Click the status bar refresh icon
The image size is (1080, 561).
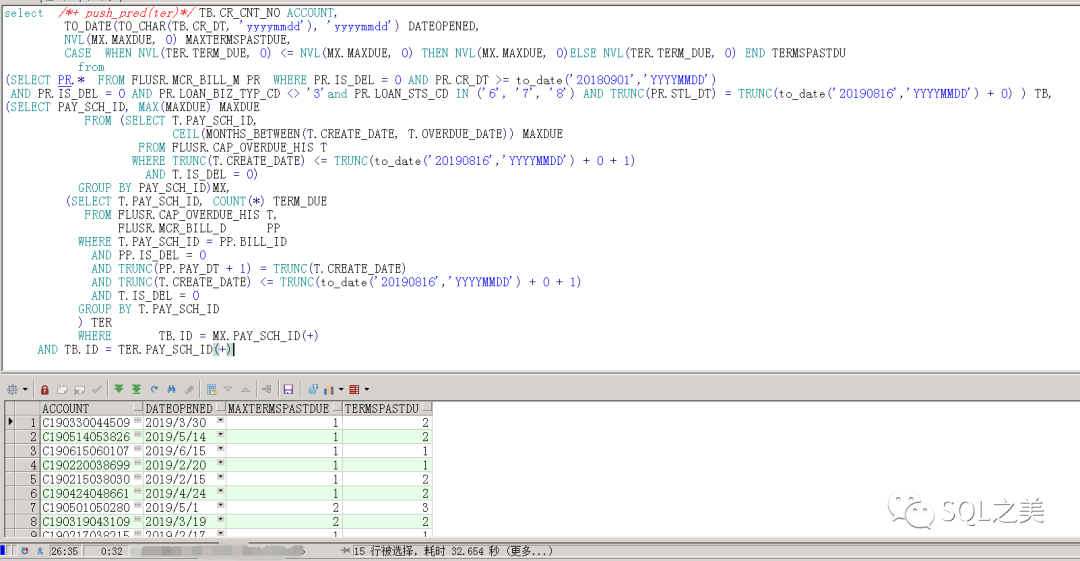coord(25,551)
